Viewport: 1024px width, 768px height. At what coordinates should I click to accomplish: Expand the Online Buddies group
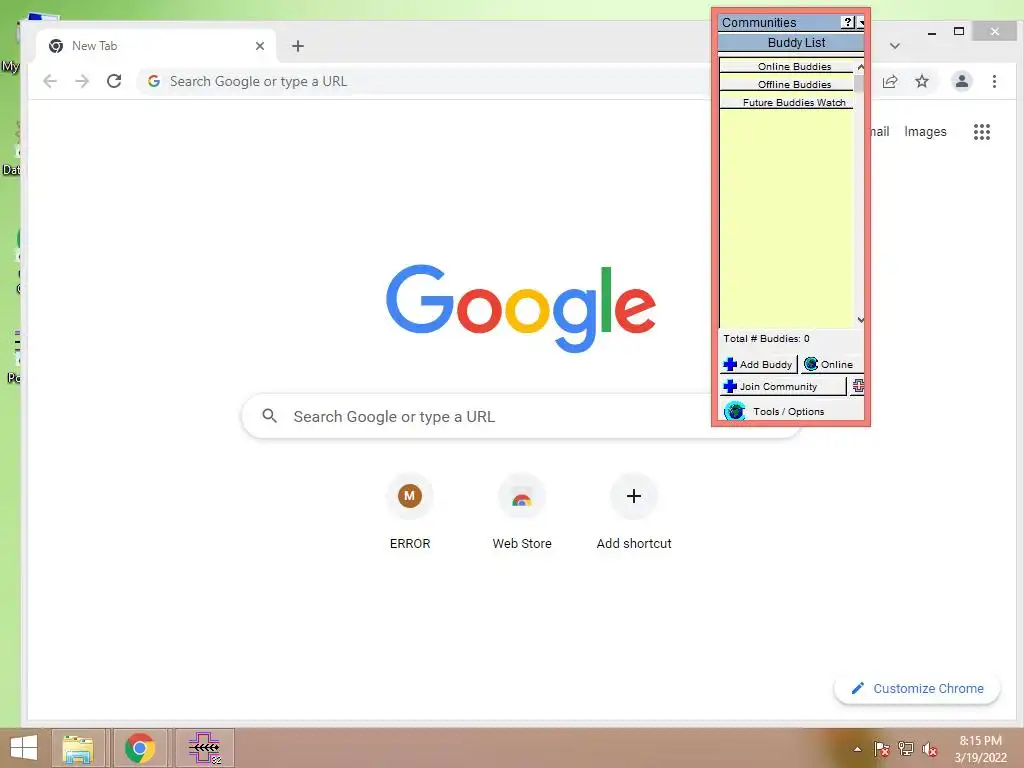point(786,66)
